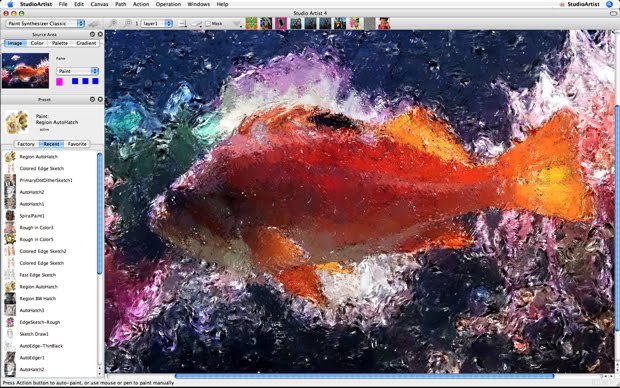Select the Sketch Draw1 preset
Image resolution: width=620 pixels, height=388 pixels.
[49, 334]
